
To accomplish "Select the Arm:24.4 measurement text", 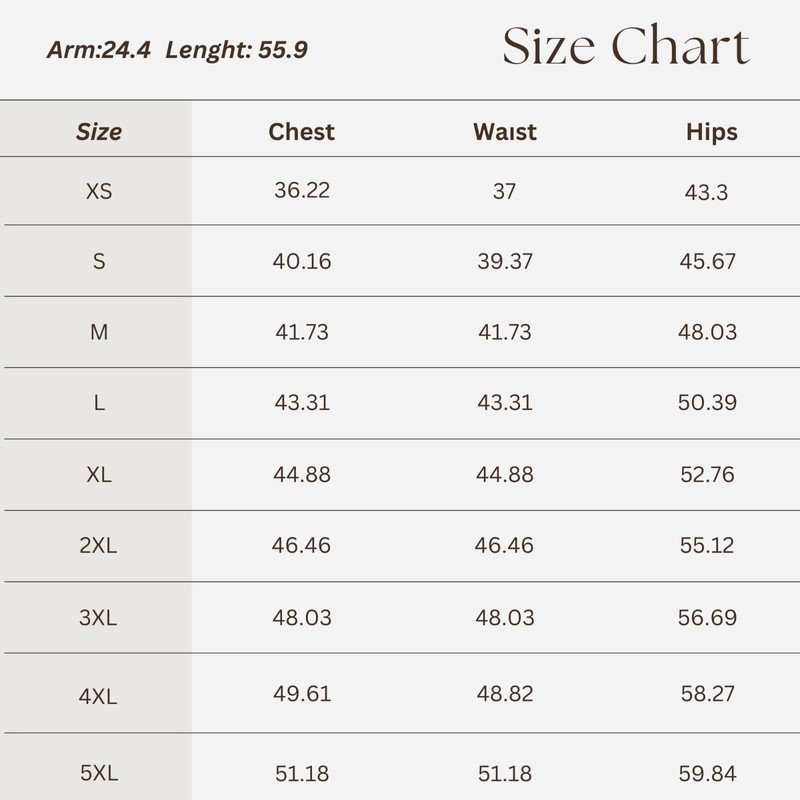I will (98, 49).
